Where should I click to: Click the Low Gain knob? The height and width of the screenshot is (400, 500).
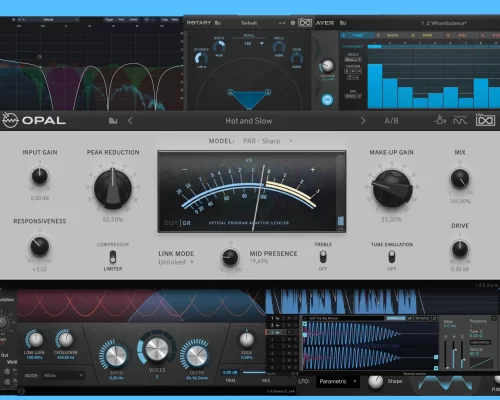point(35,340)
